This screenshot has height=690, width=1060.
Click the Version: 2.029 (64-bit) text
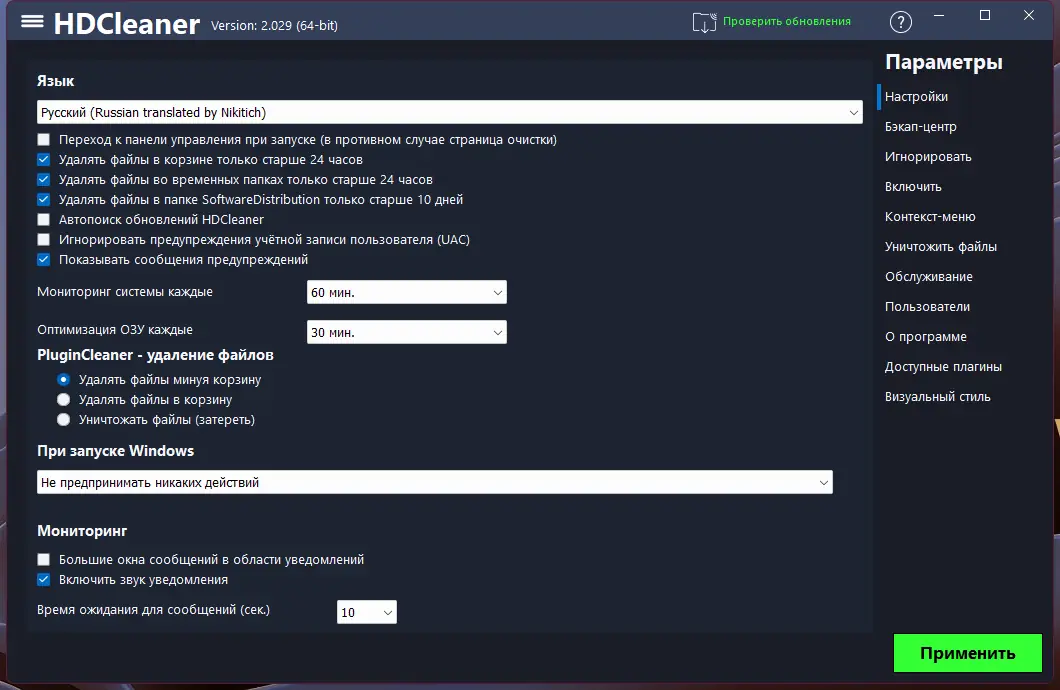click(x=274, y=26)
